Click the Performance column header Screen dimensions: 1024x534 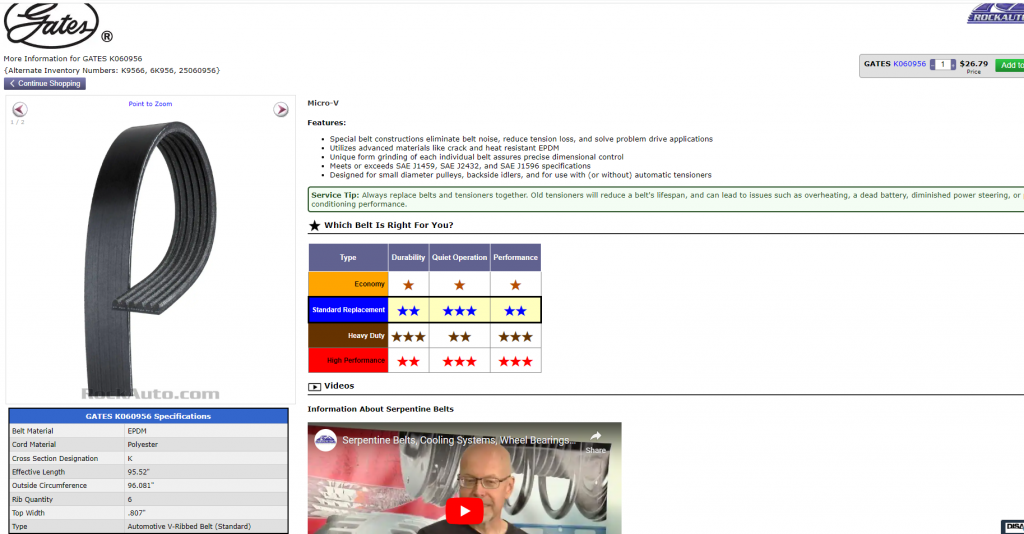coord(515,257)
